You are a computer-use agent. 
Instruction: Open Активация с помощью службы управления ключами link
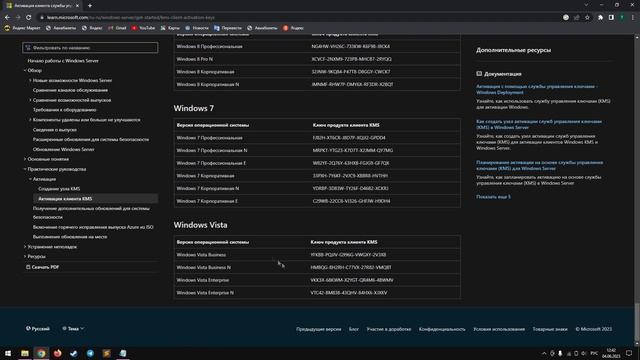536,89
